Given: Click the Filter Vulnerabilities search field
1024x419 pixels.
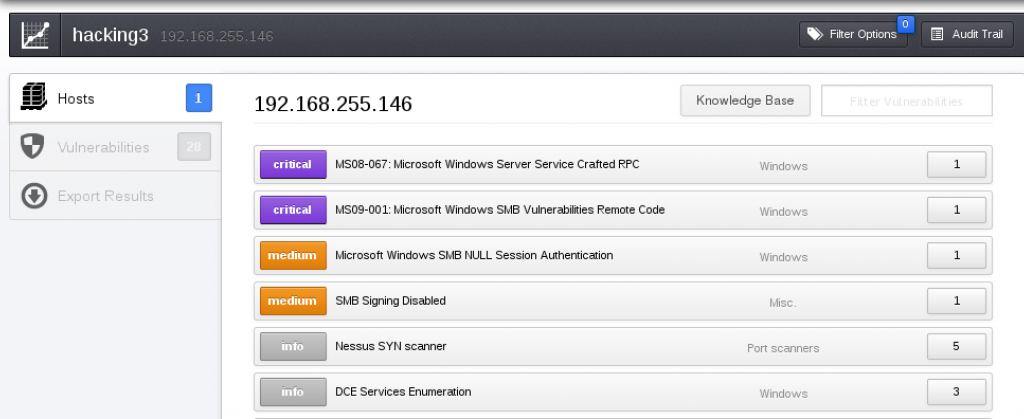Looking at the screenshot, I should tap(906, 101).
